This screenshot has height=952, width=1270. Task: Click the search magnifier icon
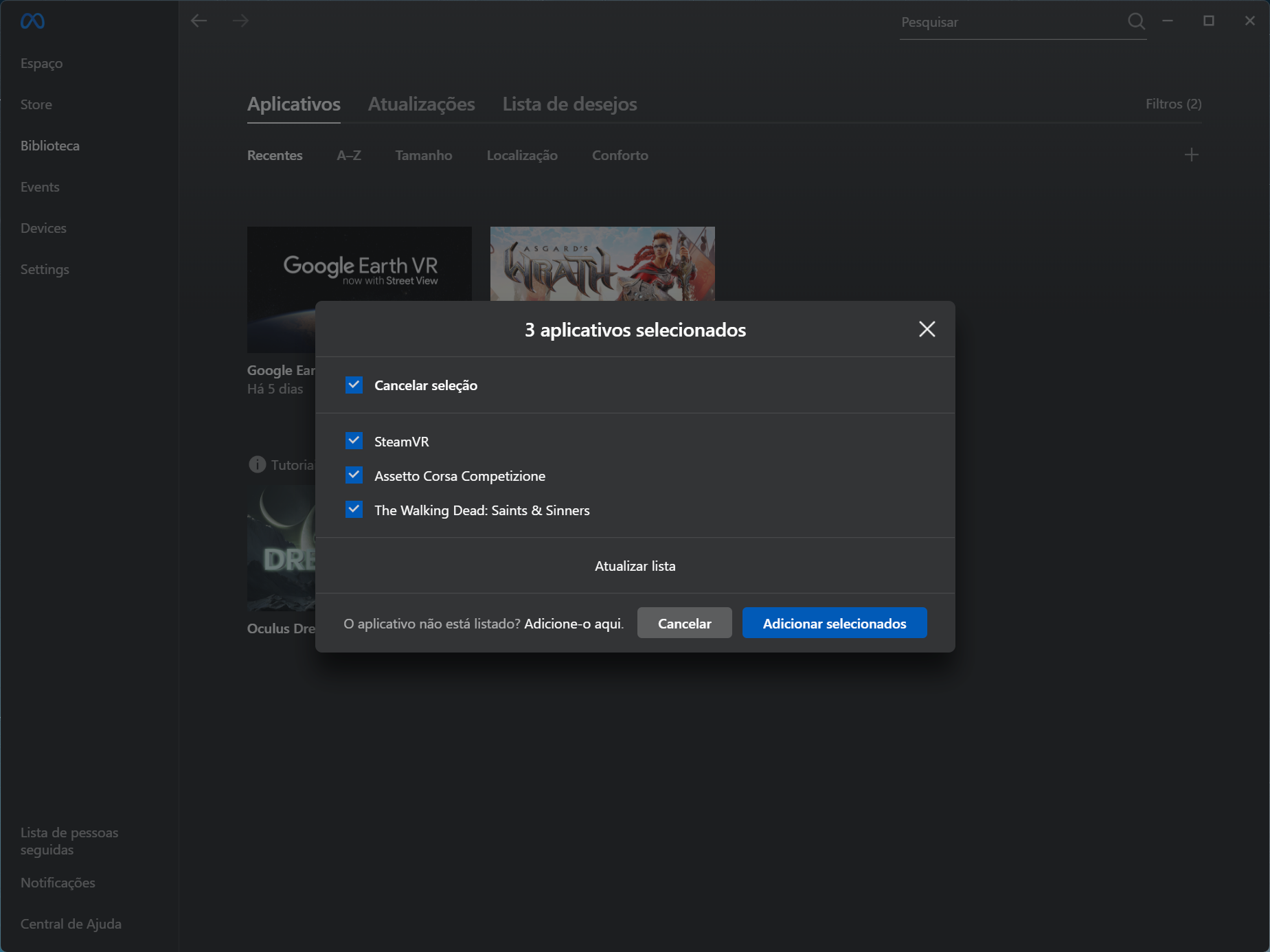(1137, 21)
